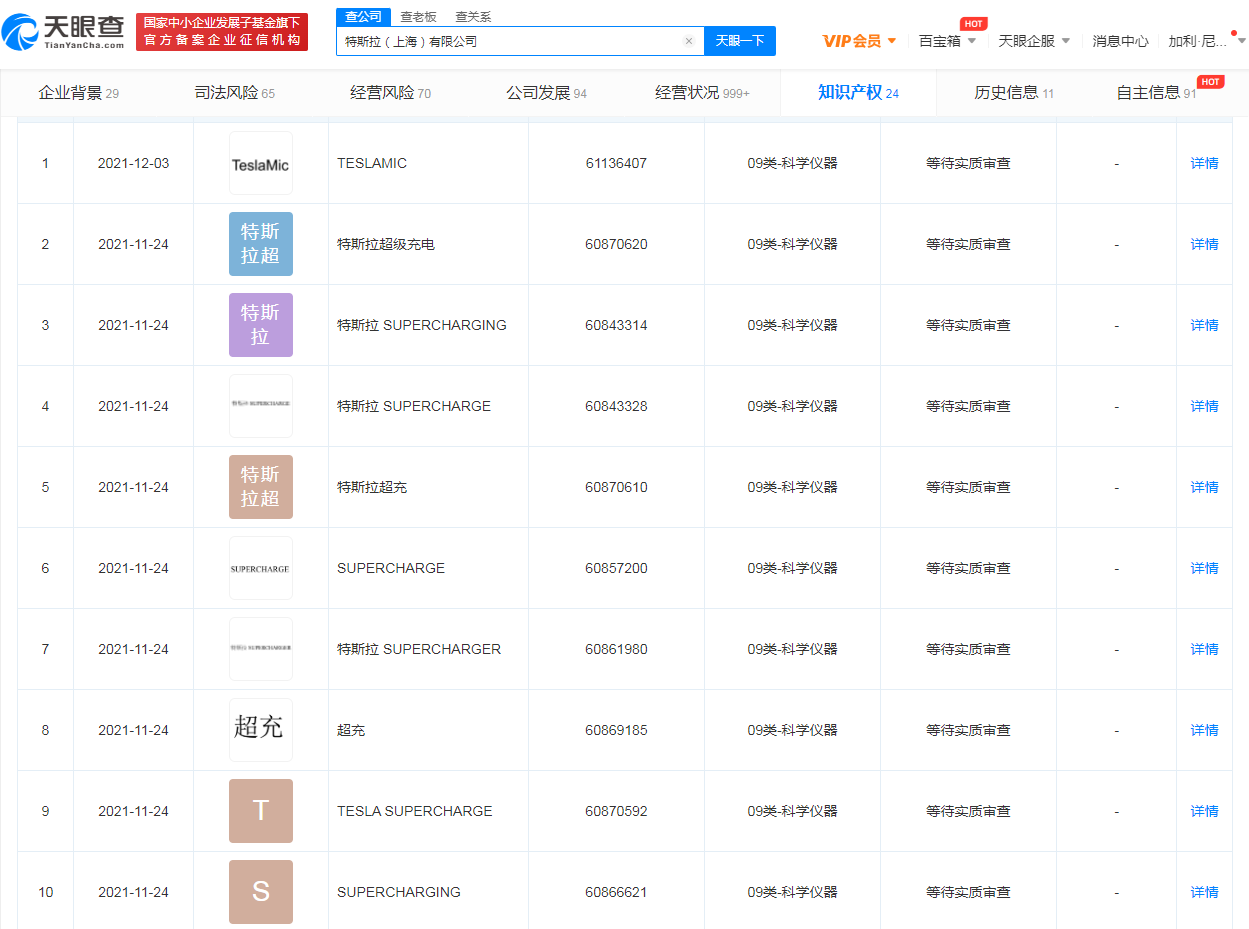Select 09类-科学仪器 in the TESLAMIC row
The image size is (1249, 929).
pos(792,163)
